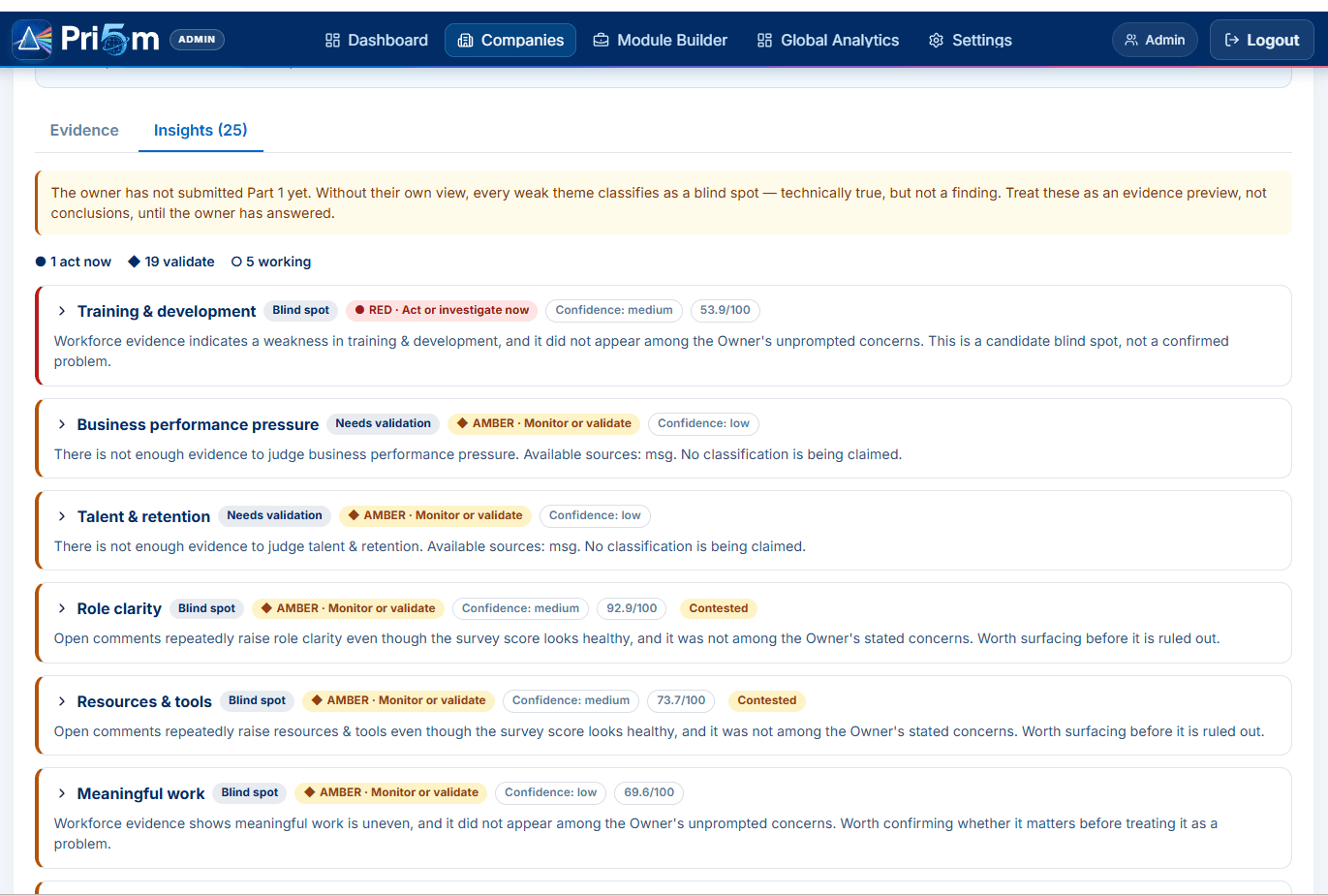Viewport: 1328px width, 896px height.
Task: Switch to the Evidence tab
Action: point(84,130)
